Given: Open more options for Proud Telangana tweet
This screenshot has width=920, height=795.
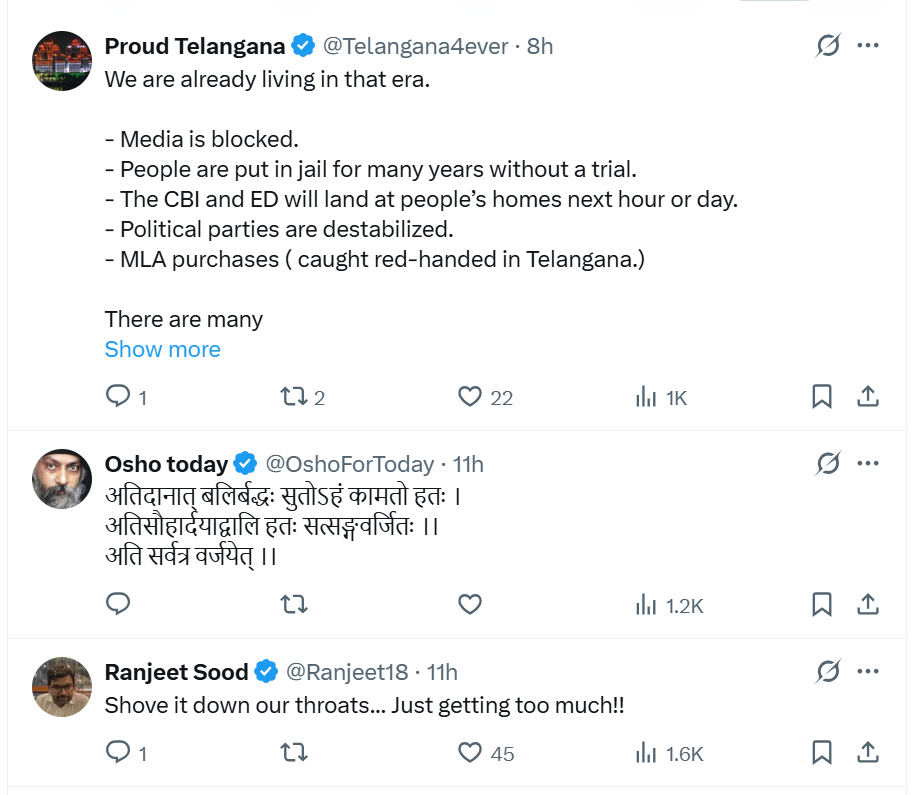Looking at the screenshot, I should coord(868,46).
